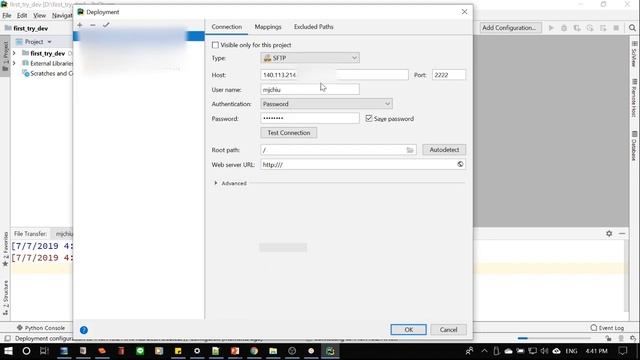Open the View menu
This screenshot has width=640, height=360.
point(40,16)
